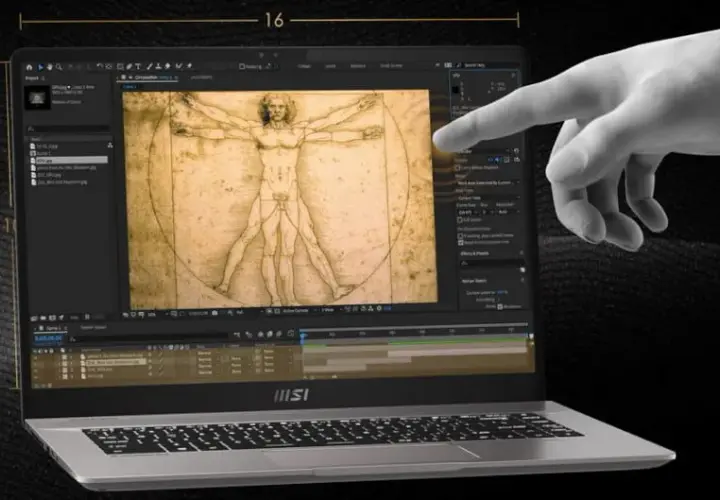
Task: Hide layer 4 with its eye toggle
Action: (x=36, y=377)
